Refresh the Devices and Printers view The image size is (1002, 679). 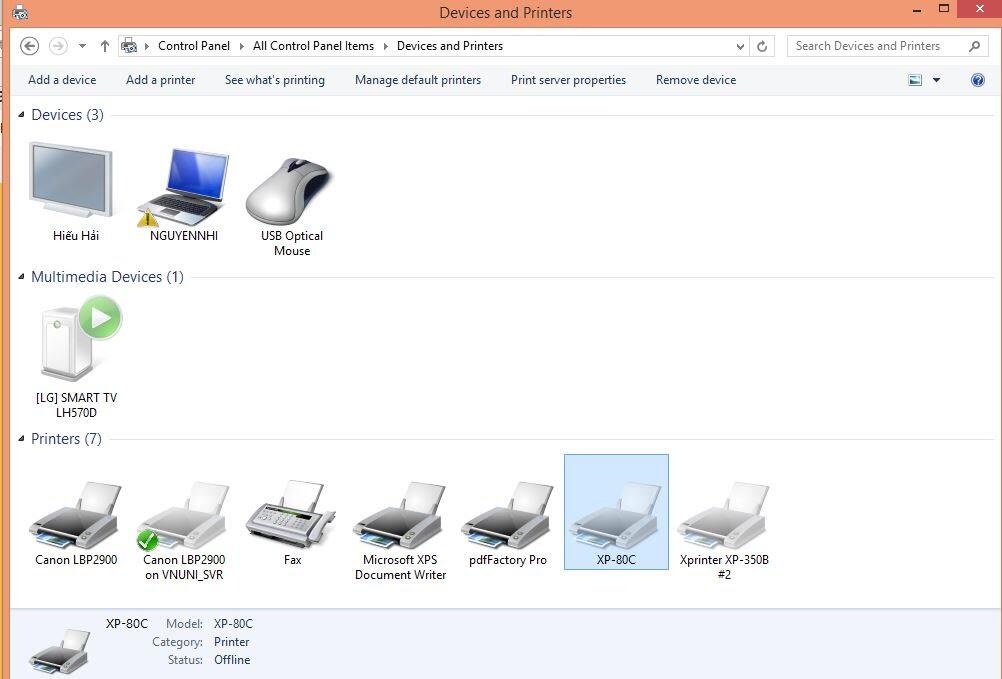tap(762, 46)
